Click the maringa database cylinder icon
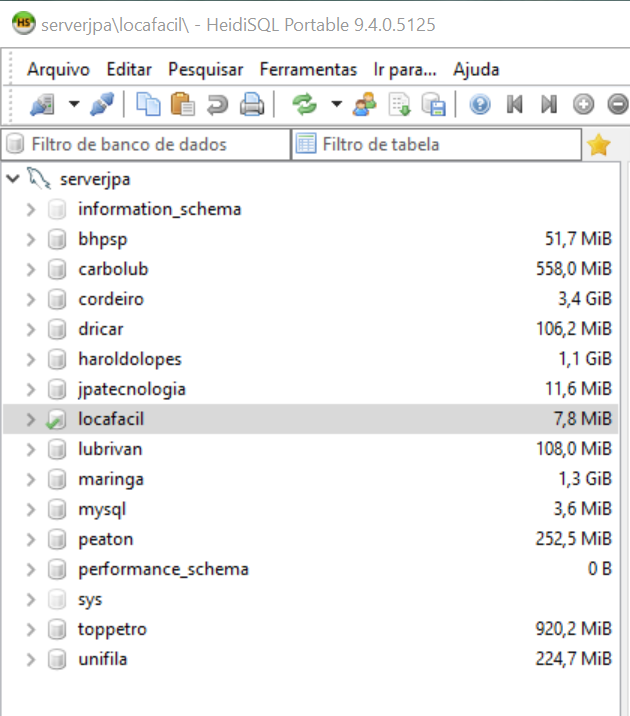 [57, 479]
